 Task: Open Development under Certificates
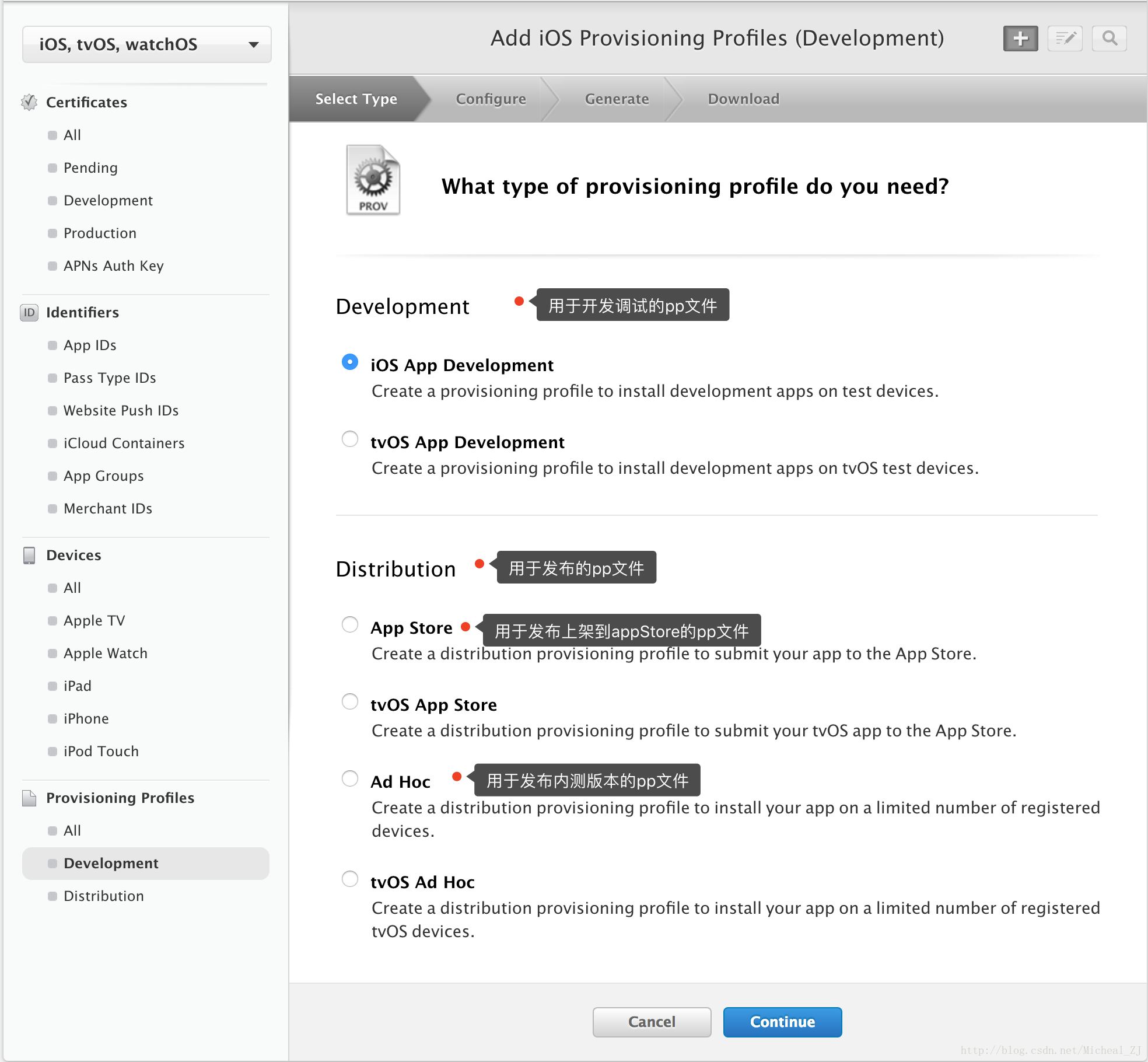tap(108, 200)
